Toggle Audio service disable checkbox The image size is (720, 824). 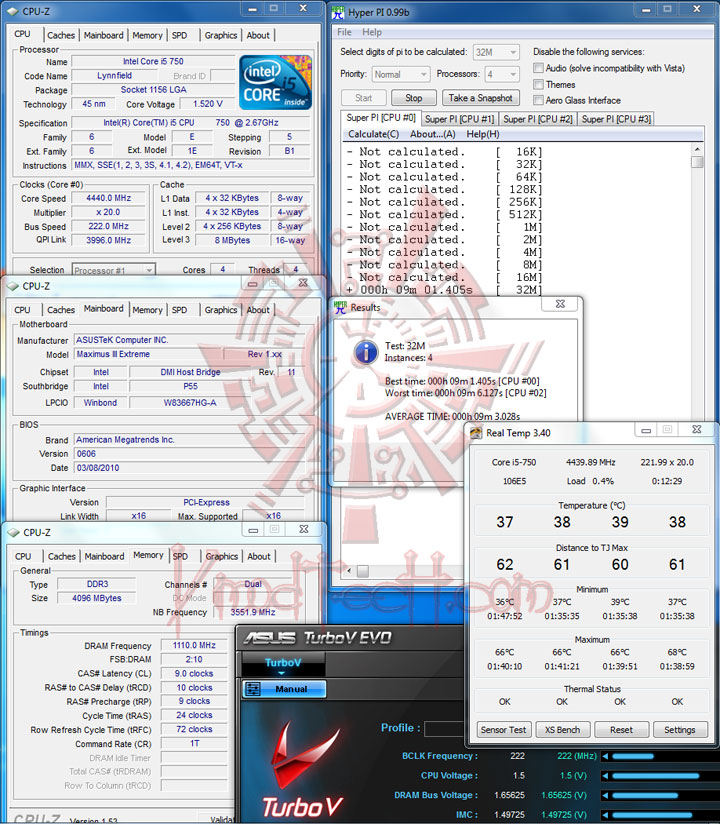point(538,68)
